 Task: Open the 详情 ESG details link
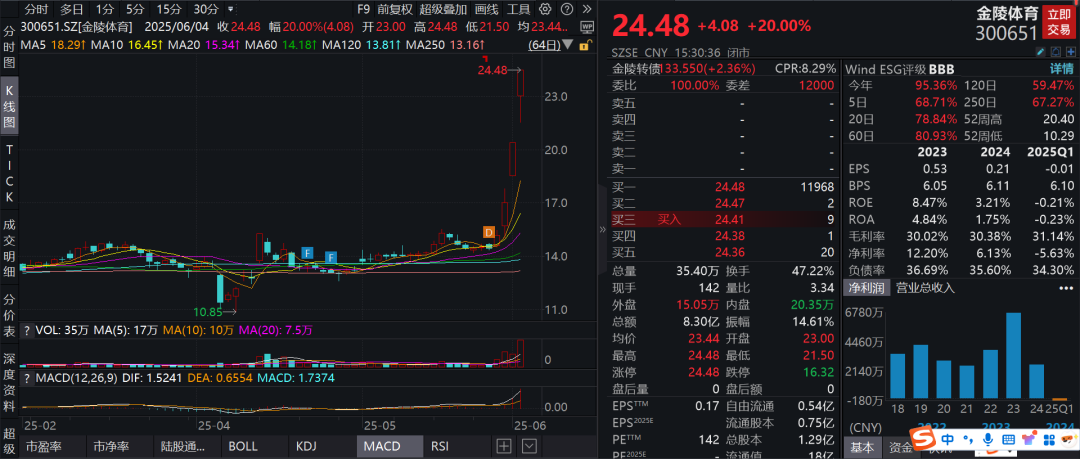coord(1061,69)
